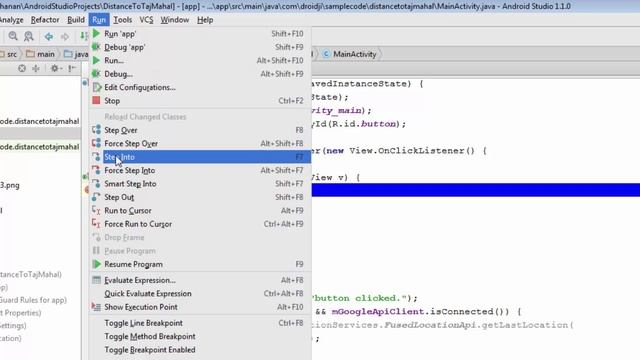Open the Tools menu
This screenshot has width=640, height=360.
click(x=122, y=20)
